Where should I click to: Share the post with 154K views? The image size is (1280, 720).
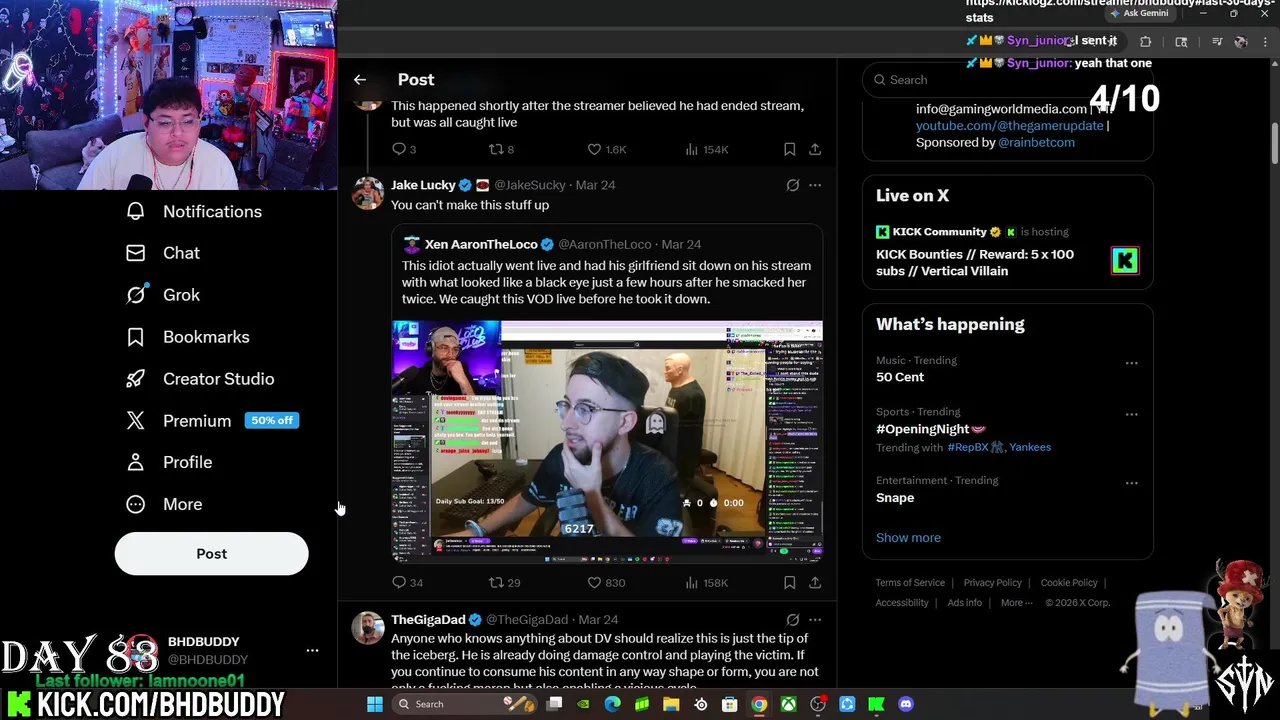point(815,149)
